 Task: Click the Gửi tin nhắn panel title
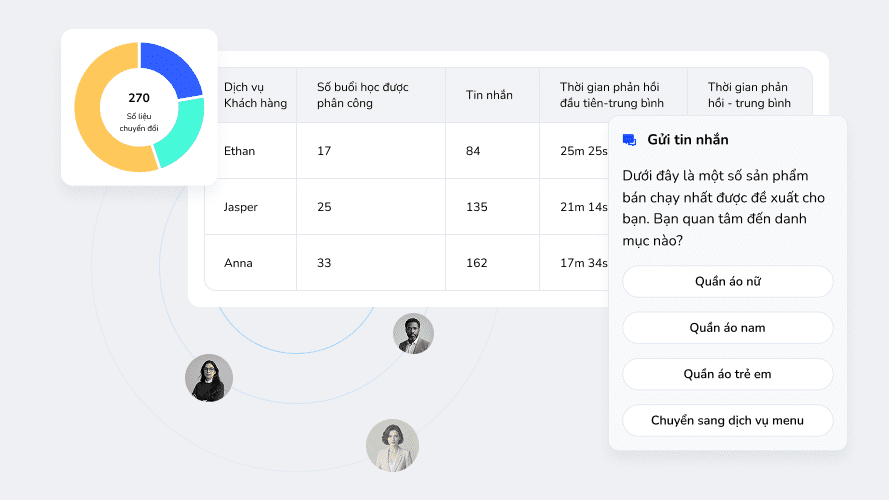click(688, 140)
